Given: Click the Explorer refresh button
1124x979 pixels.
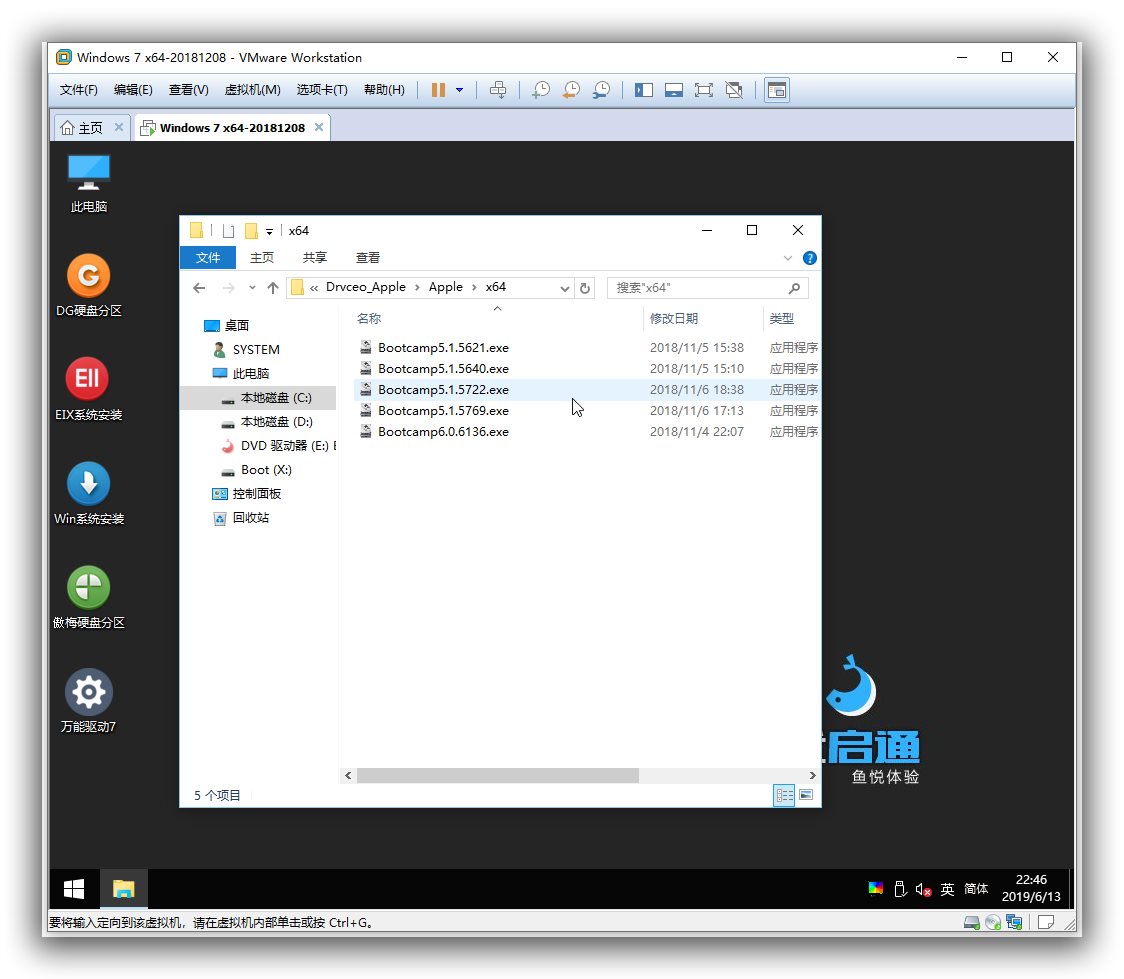Looking at the screenshot, I should click(585, 288).
